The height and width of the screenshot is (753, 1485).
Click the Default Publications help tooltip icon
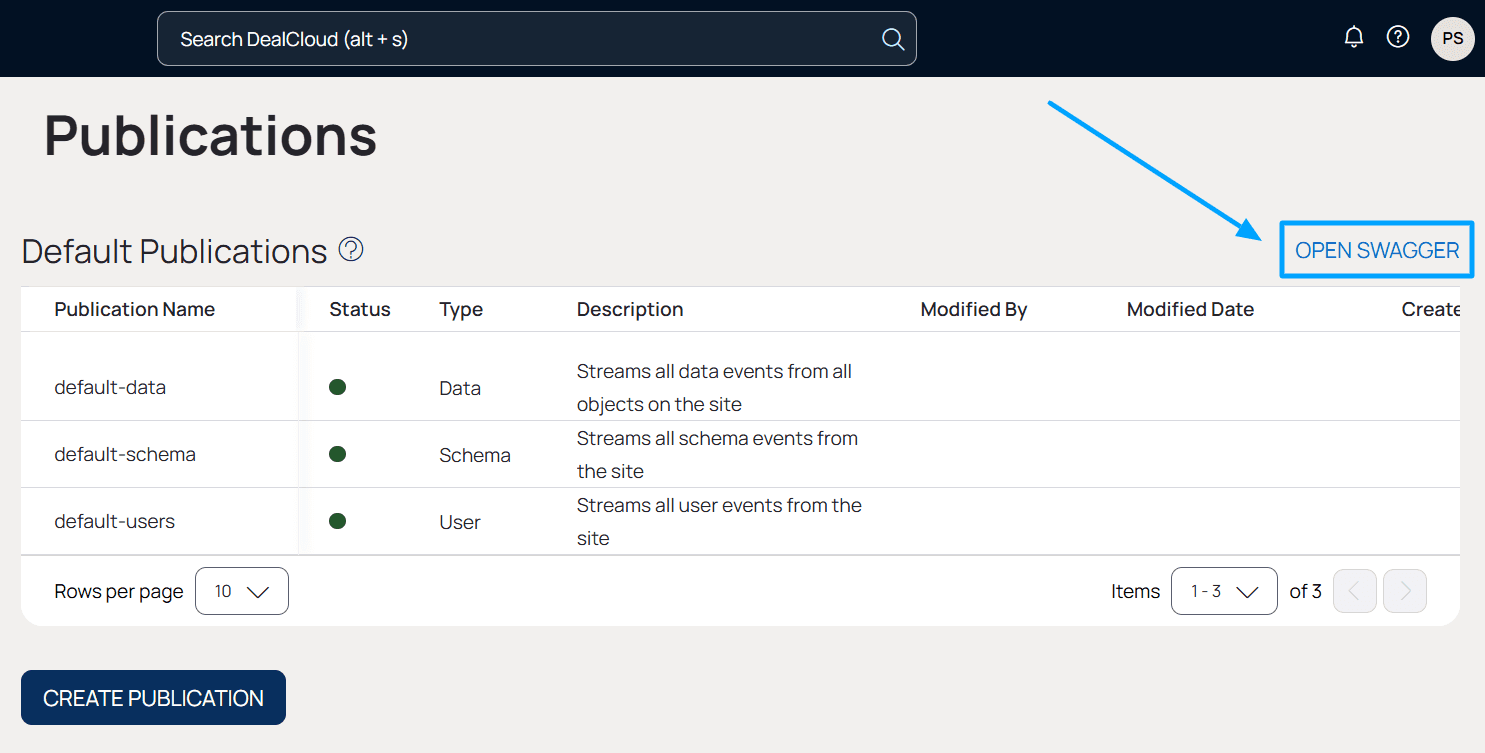tap(351, 249)
